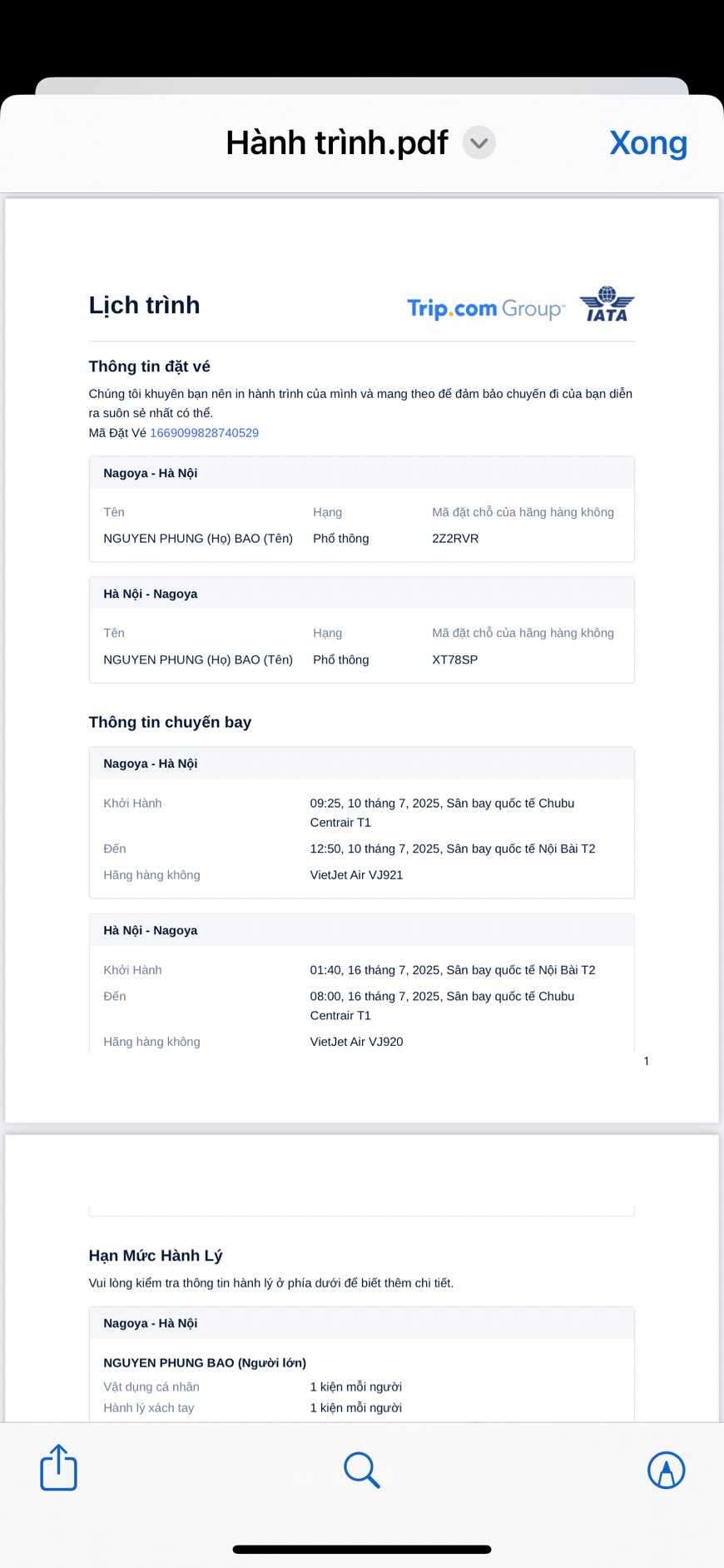
Task: Open the Search magnifier tool
Action: 362,1470
